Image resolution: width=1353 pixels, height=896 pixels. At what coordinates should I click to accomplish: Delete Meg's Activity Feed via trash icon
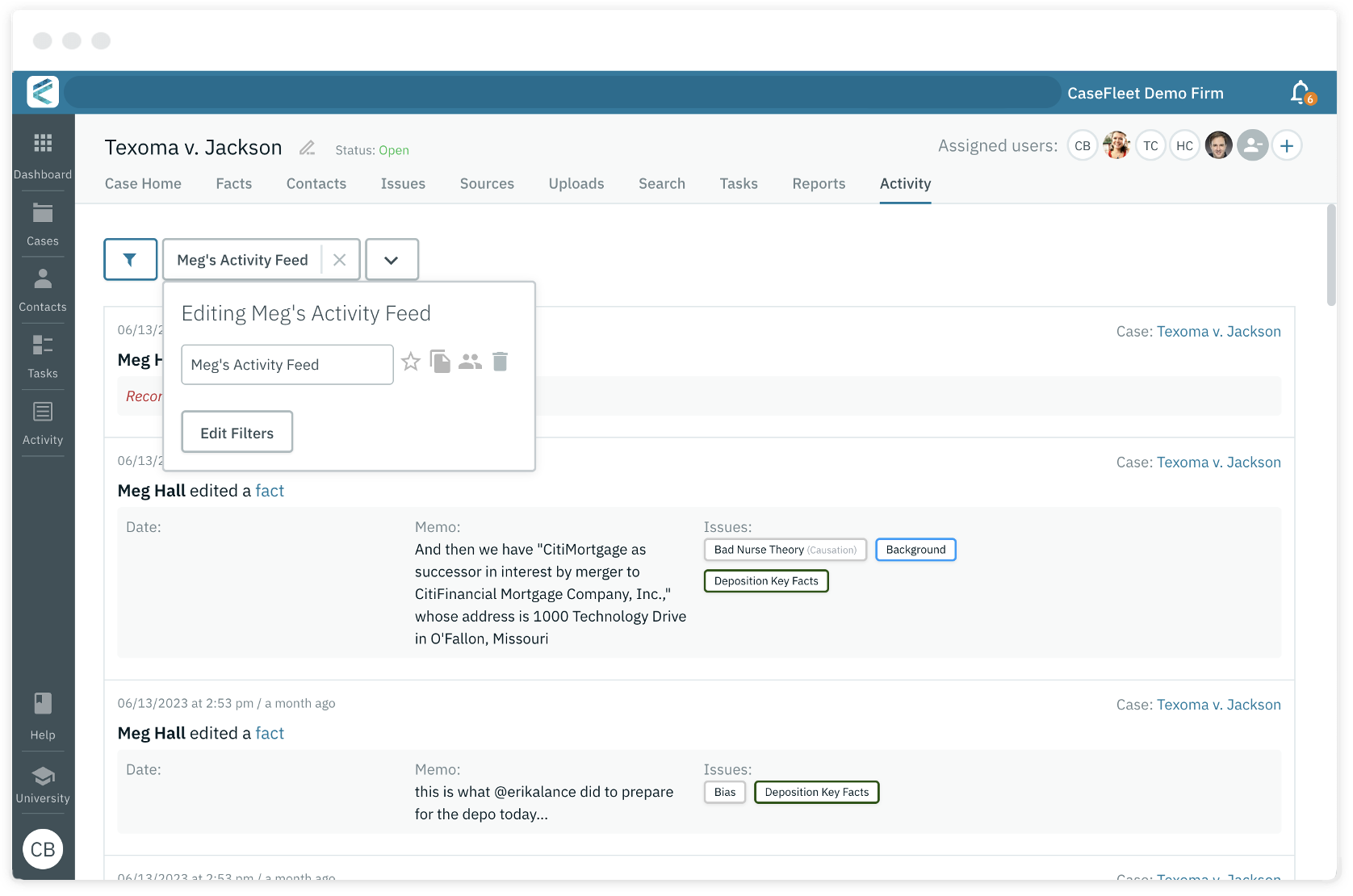tap(500, 362)
